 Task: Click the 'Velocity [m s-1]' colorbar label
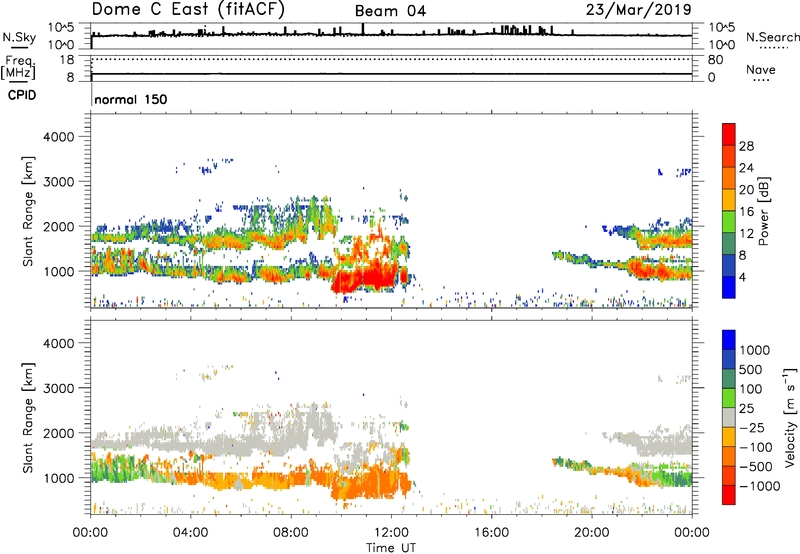pos(790,417)
